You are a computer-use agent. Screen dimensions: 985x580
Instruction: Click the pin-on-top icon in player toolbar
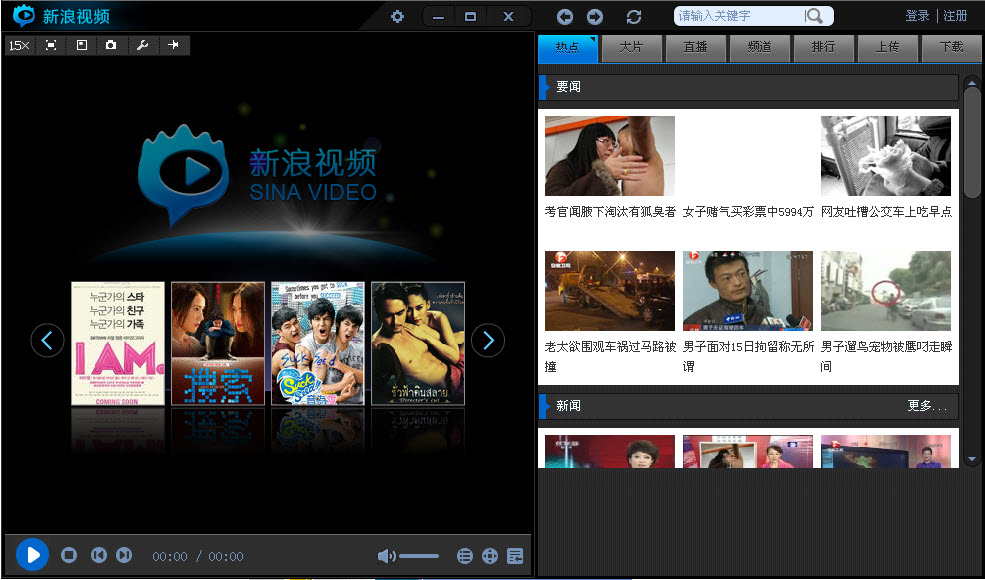(173, 45)
